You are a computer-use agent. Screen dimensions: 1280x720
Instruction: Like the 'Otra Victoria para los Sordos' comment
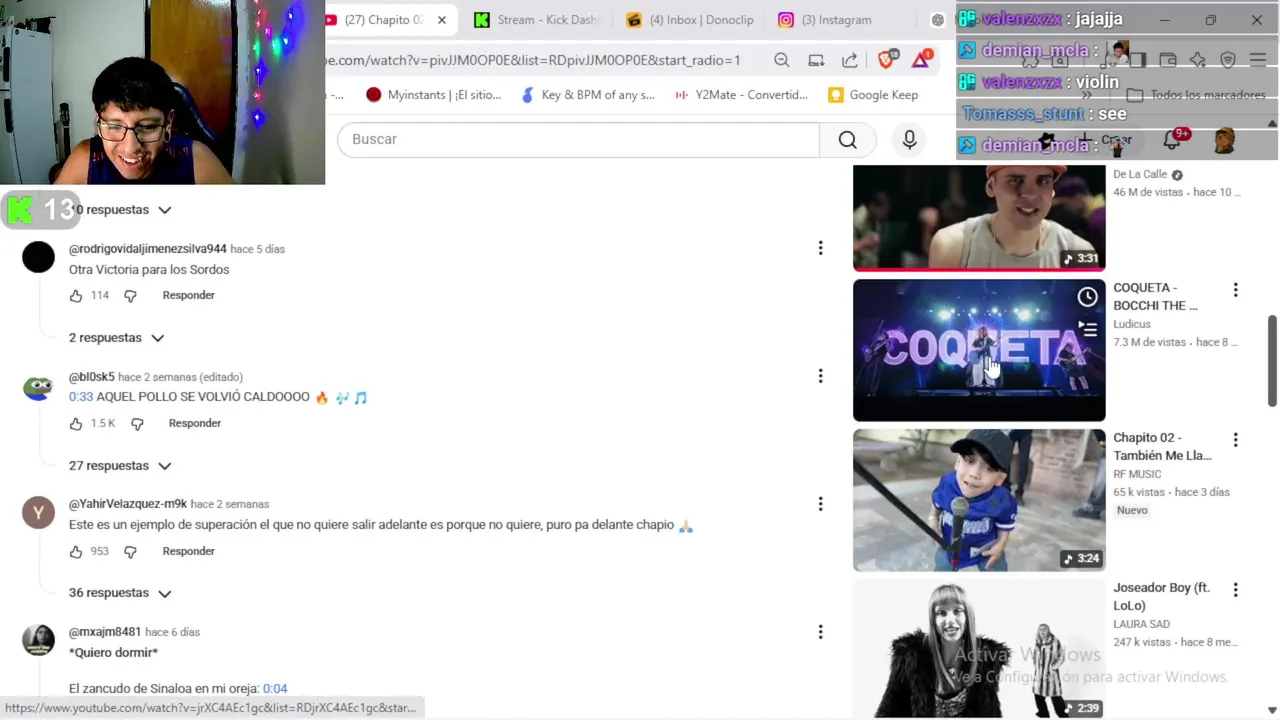click(76, 296)
